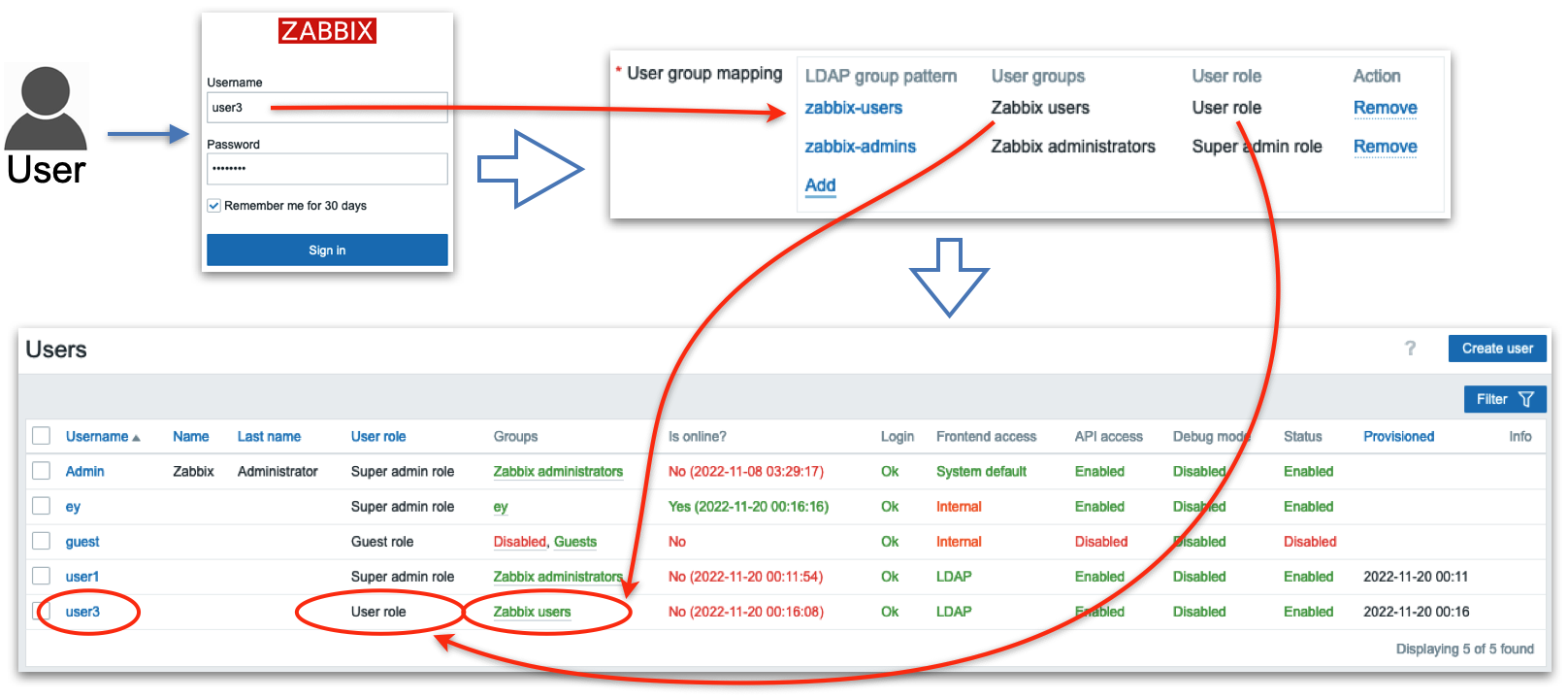Image resolution: width=1568 pixels, height=700 pixels.
Task: Sort table by User role column
Action: click(378, 437)
